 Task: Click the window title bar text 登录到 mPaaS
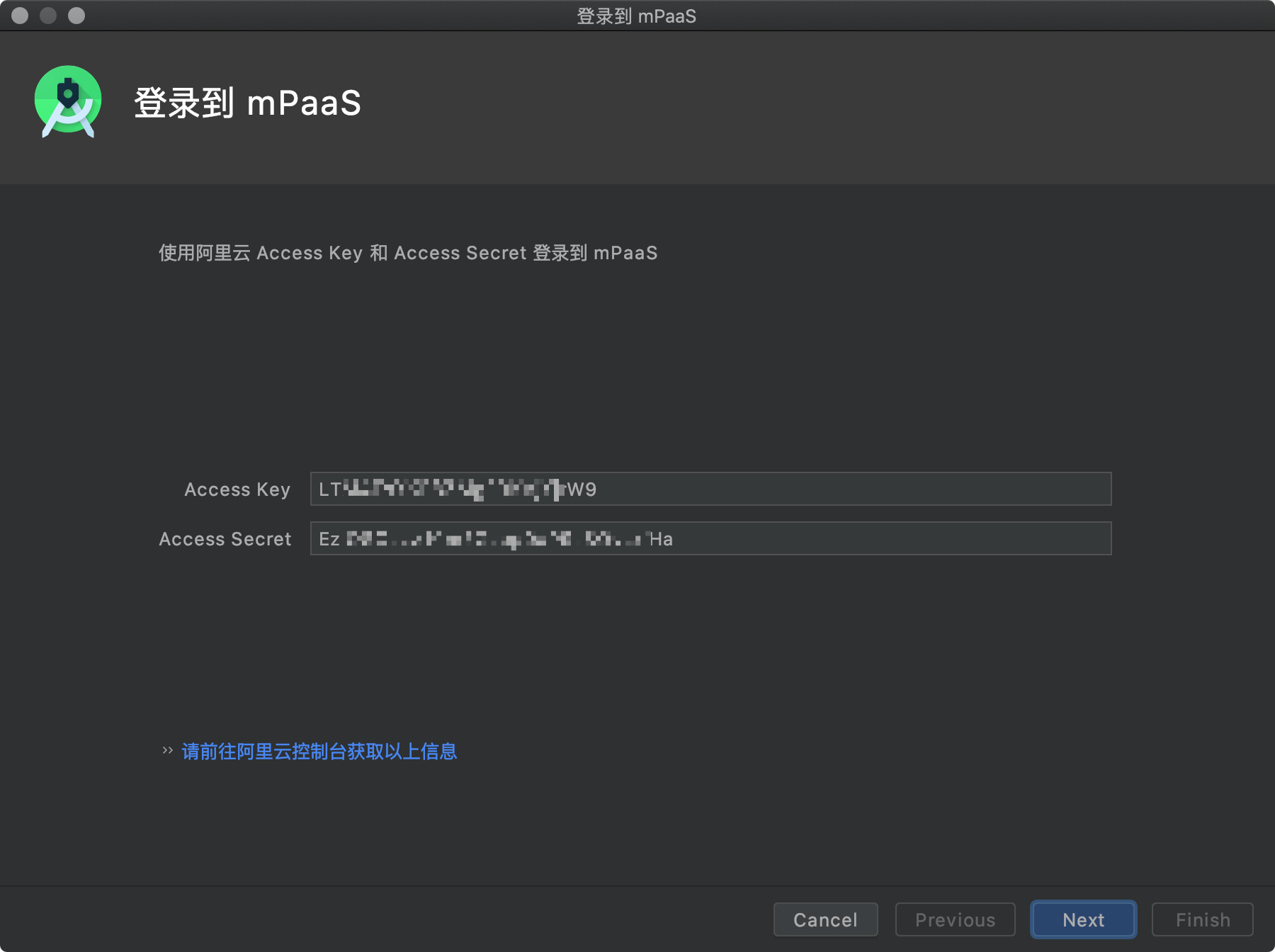point(636,16)
